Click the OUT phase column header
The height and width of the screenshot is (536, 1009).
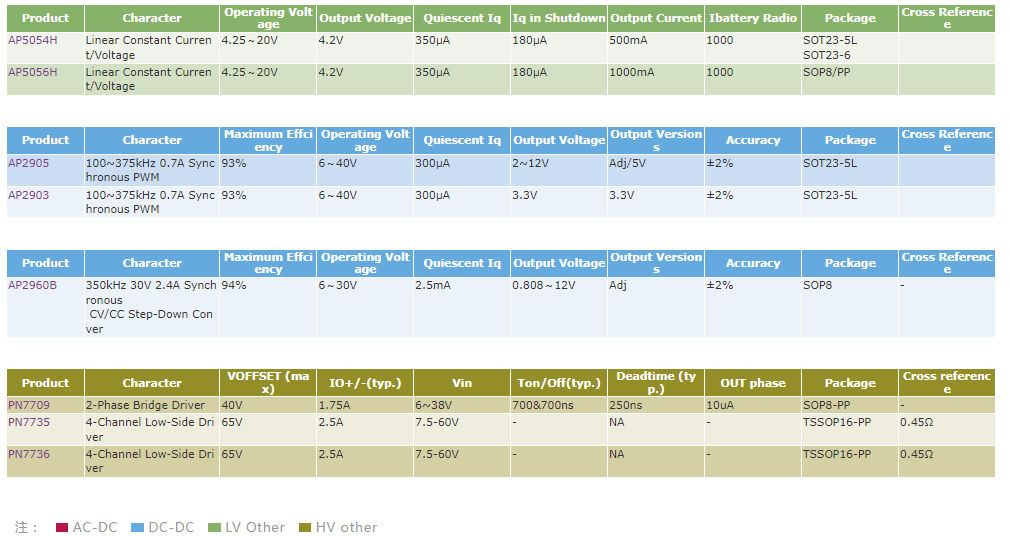pyautogui.click(x=752, y=383)
